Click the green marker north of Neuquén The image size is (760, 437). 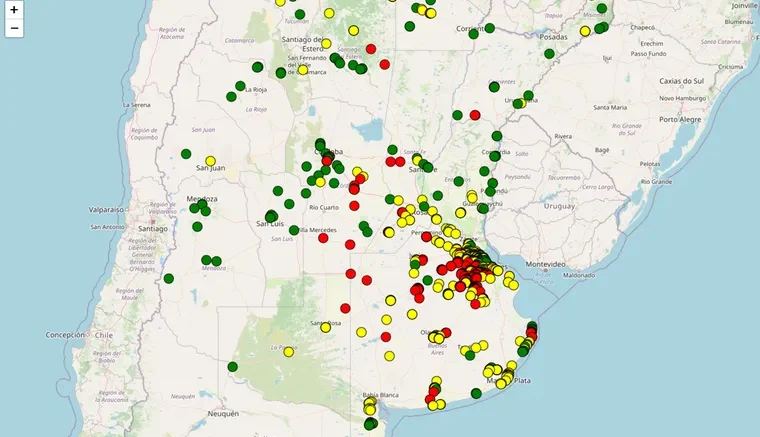point(232,367)
